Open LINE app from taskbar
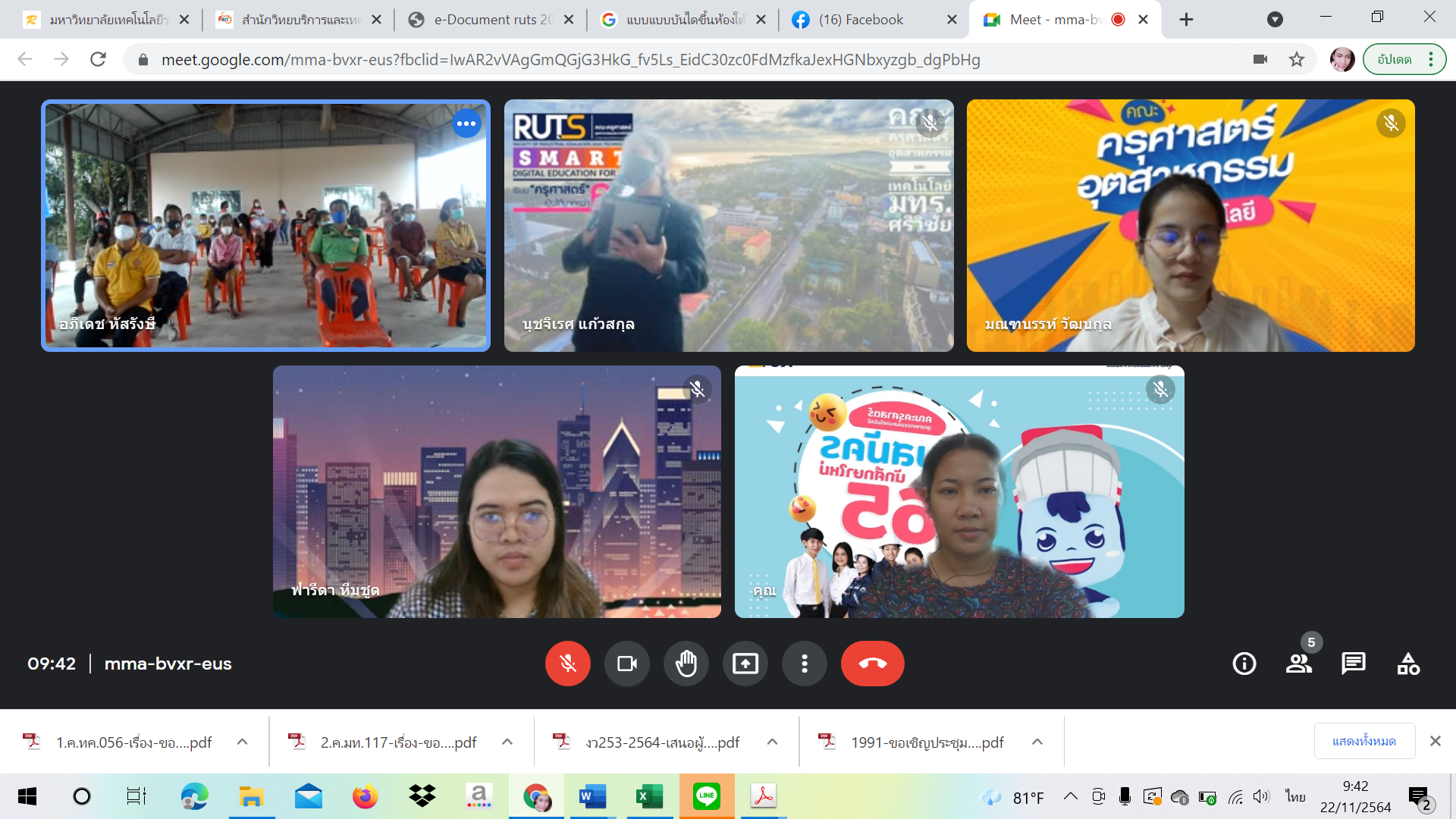Image resolution: width=1456 pixels, height=819 pixels. [x=706, y=796]
